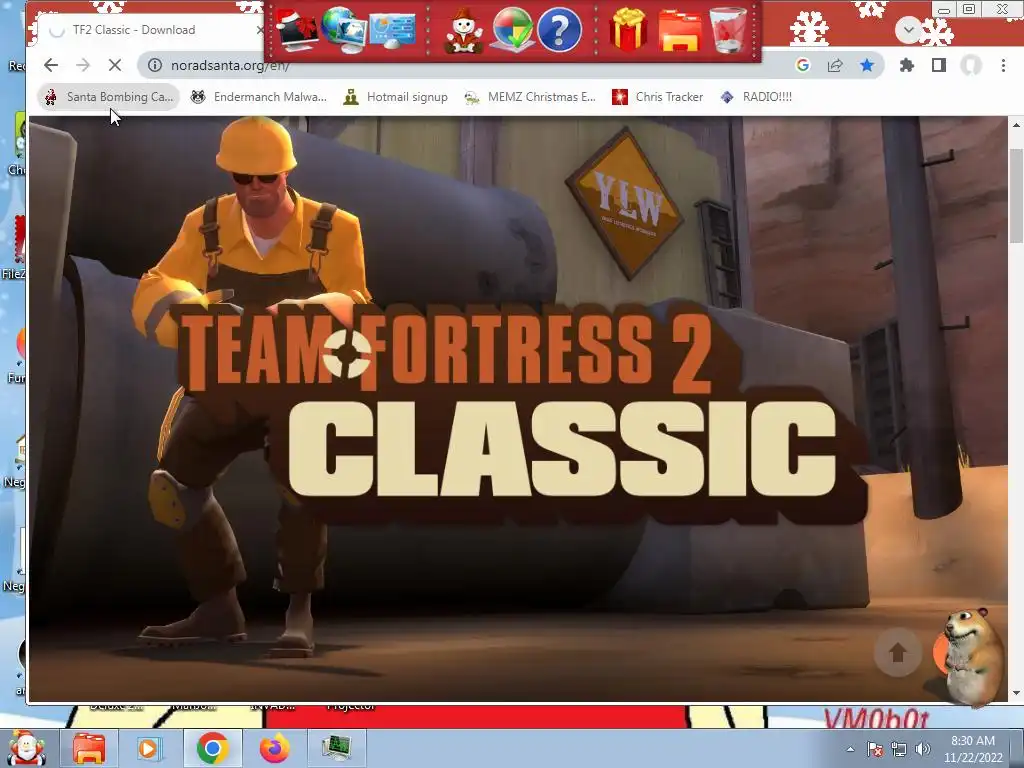1024x768 pixels.
Task: Open the Chrome extensions puzzle menu
Action: pos(906,65)
